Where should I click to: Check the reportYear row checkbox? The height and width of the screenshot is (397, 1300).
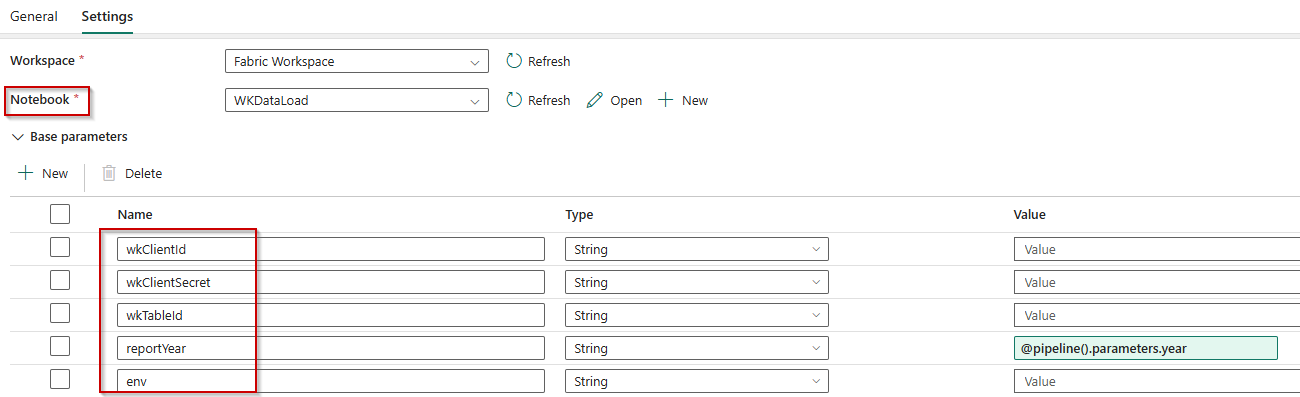point(60,347)
